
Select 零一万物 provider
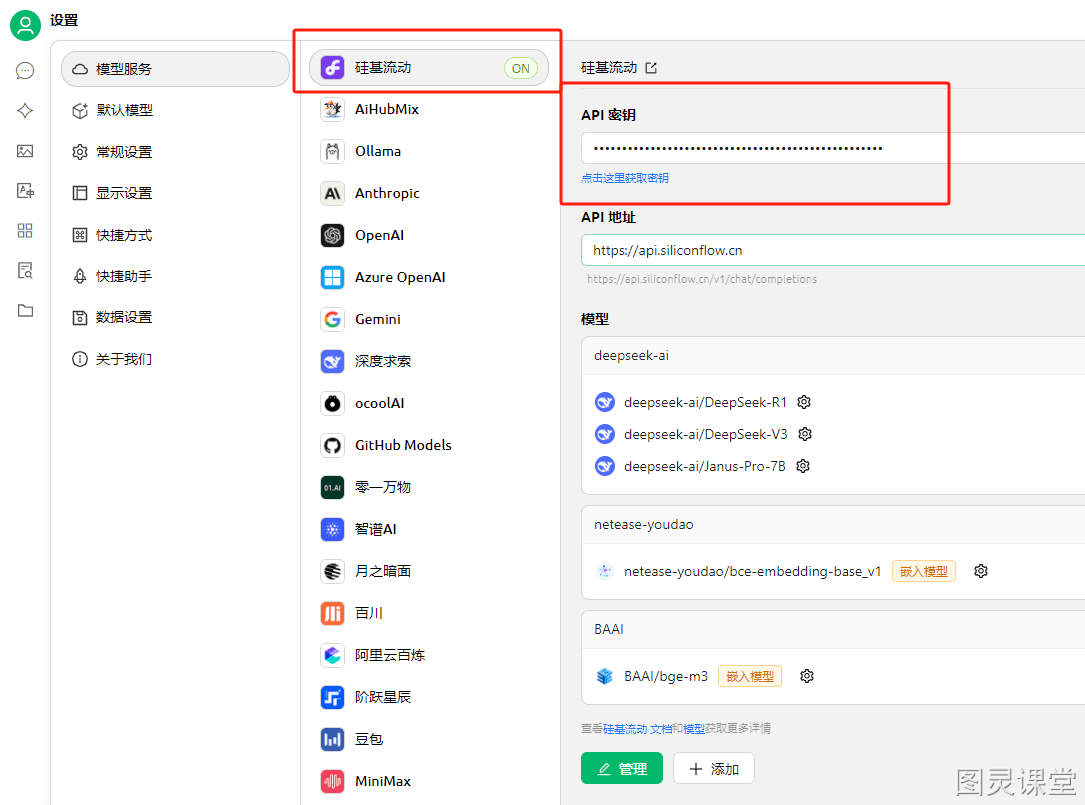point(429,487)
